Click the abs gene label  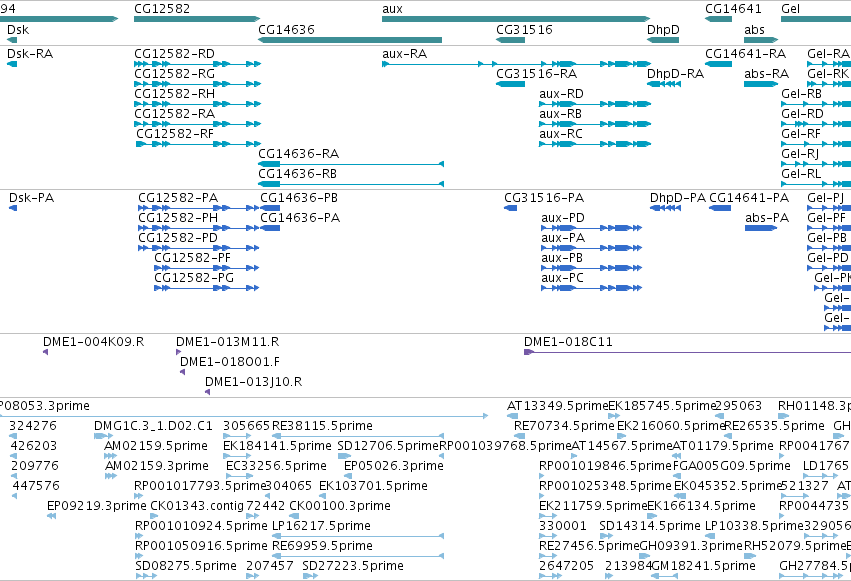tap(754, 29)
